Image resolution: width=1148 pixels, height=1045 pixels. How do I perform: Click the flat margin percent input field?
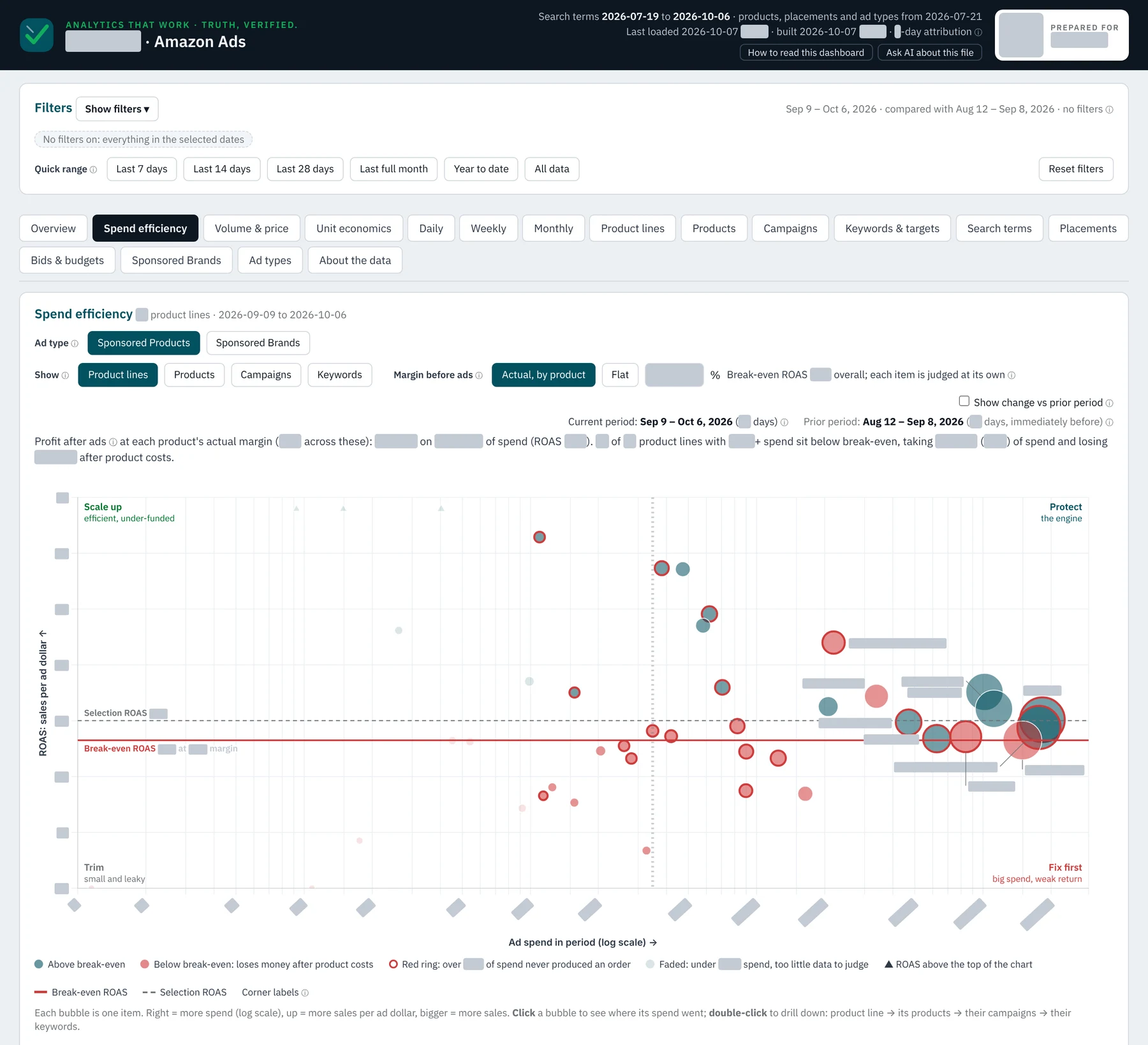[674, 374]
